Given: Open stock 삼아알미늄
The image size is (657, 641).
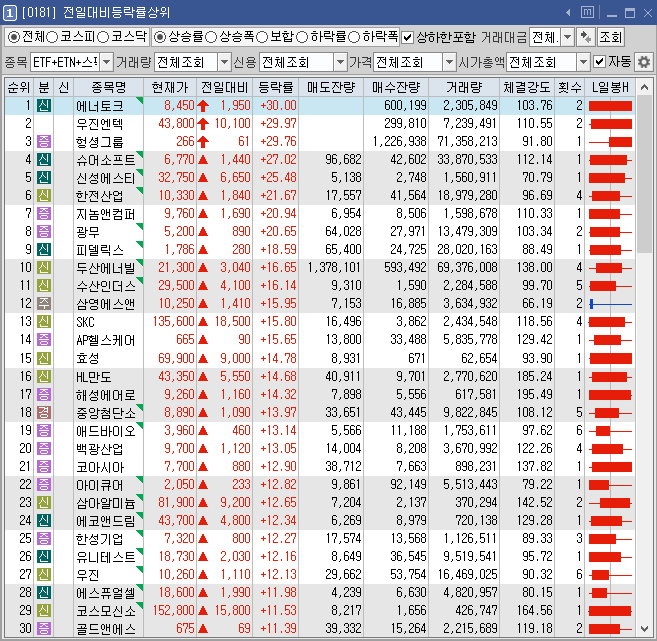Looking at the screenshot, I should [106, 503].
